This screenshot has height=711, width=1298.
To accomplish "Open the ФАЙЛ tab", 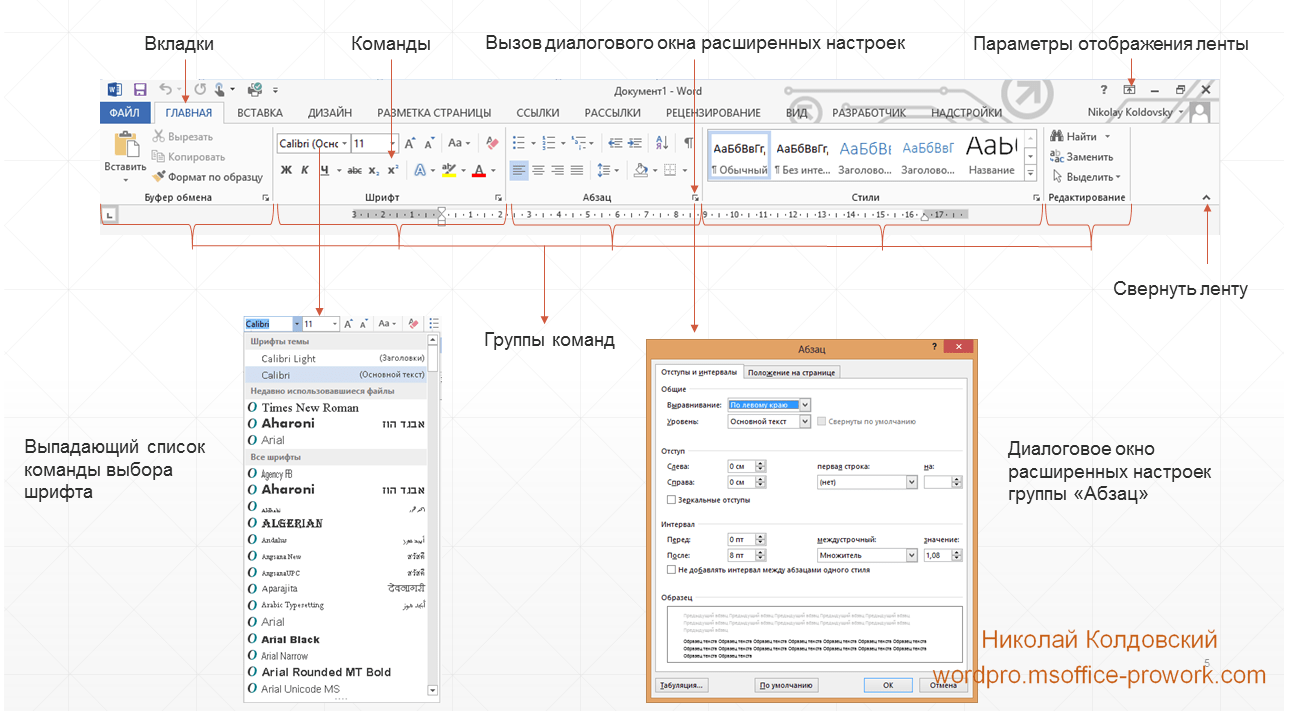I will coord(125,113).
